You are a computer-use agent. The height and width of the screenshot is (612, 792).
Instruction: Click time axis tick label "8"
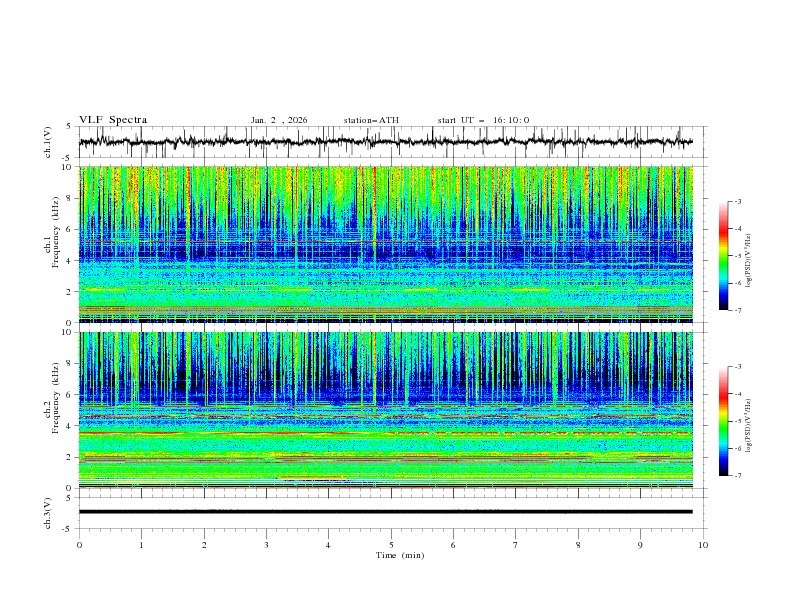pos(578,545)
